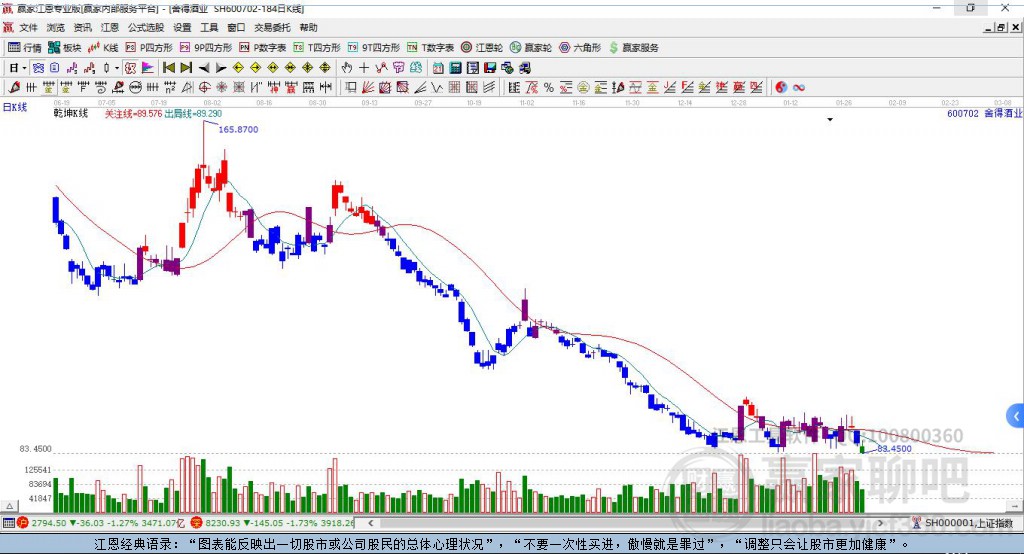Click the 出局线=89.290 indicator text

tap(193, 114)
